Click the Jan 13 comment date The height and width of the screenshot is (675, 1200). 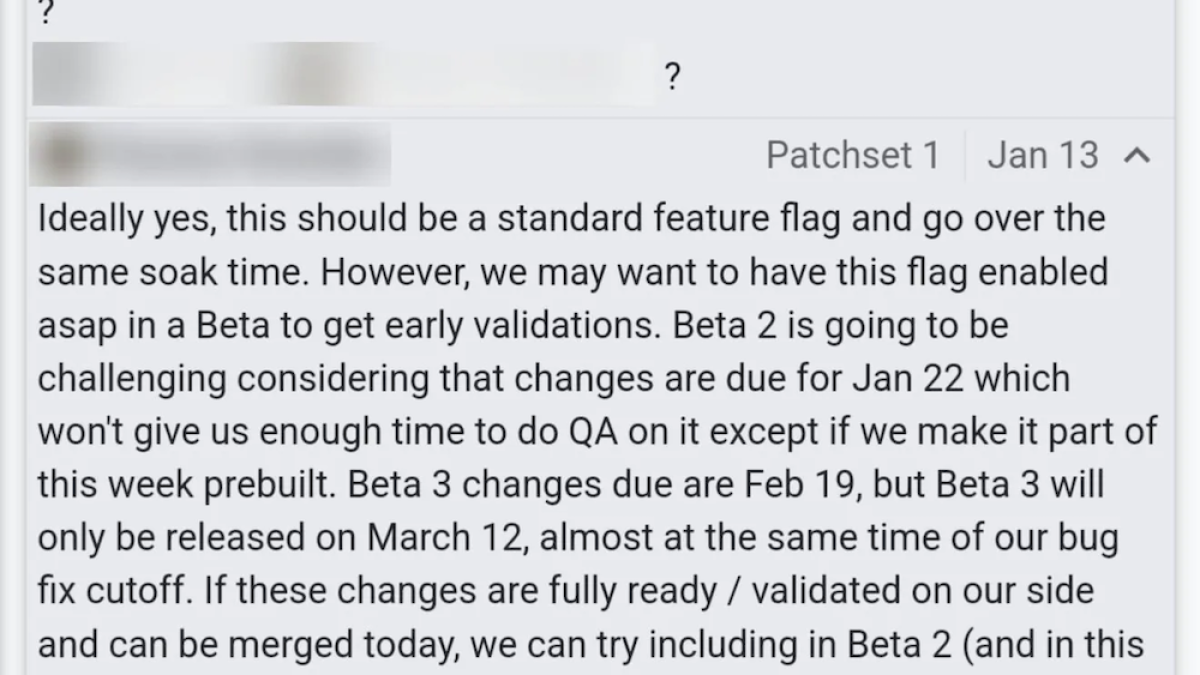[1041, 155]
